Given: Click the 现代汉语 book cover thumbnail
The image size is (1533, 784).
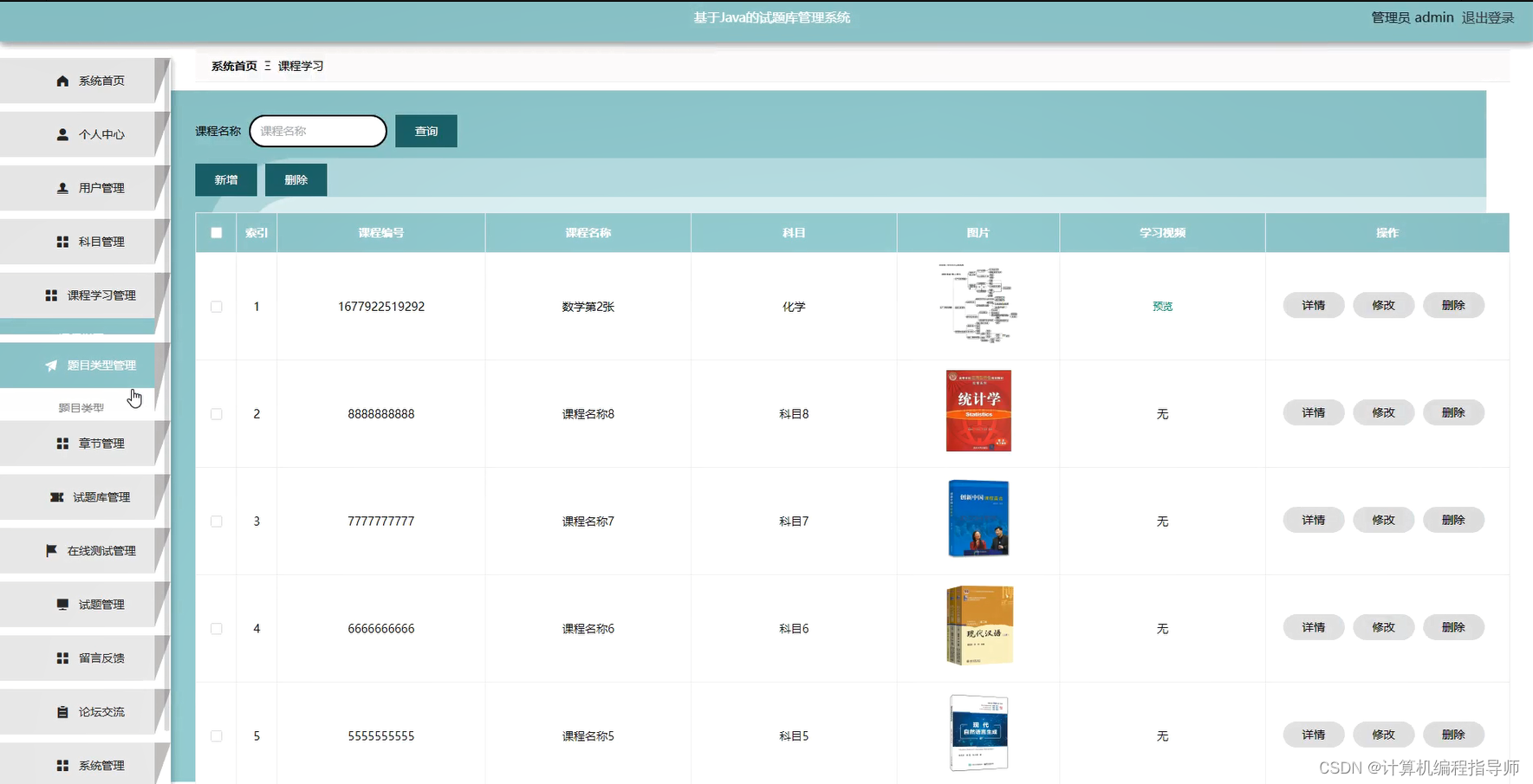Looking at the screenshot, I should (979, 625).
